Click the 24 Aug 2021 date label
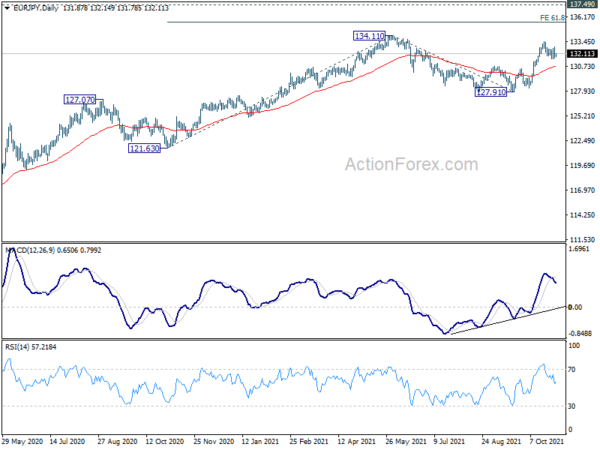Screen dimensions: 600x450 tap(501, 441)
